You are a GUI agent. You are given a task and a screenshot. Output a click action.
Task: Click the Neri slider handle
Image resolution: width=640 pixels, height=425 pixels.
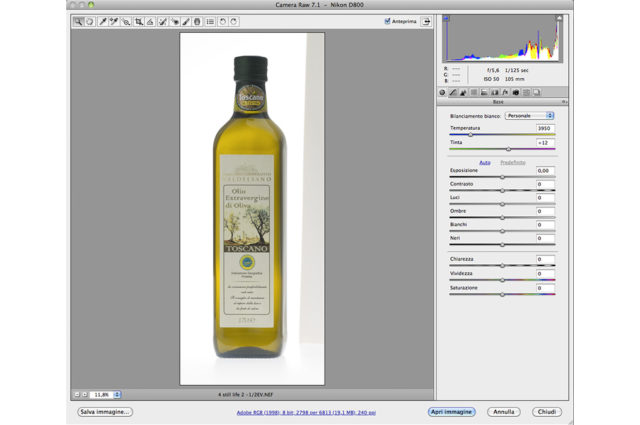point(502,245)
